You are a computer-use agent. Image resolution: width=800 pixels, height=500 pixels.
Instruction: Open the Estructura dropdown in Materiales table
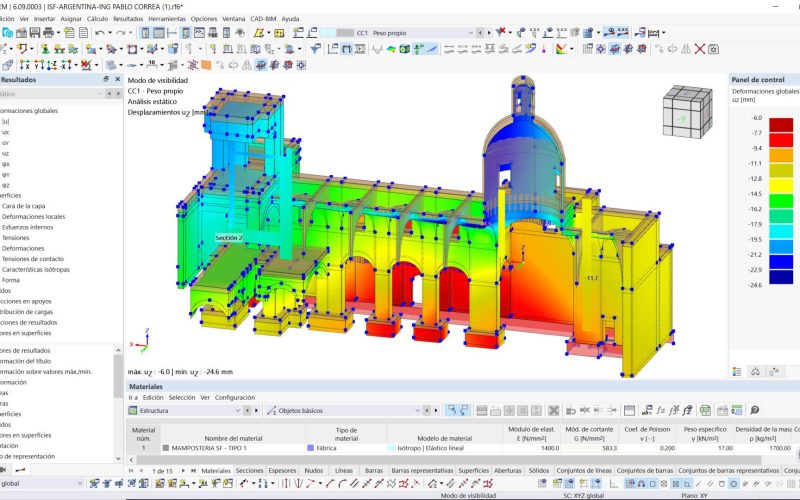coord(237,410)
